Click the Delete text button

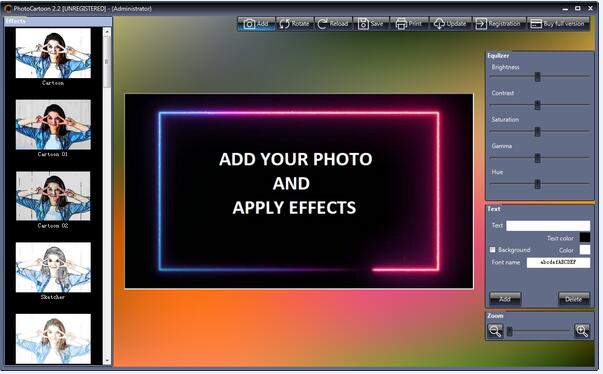coord(573,299)
